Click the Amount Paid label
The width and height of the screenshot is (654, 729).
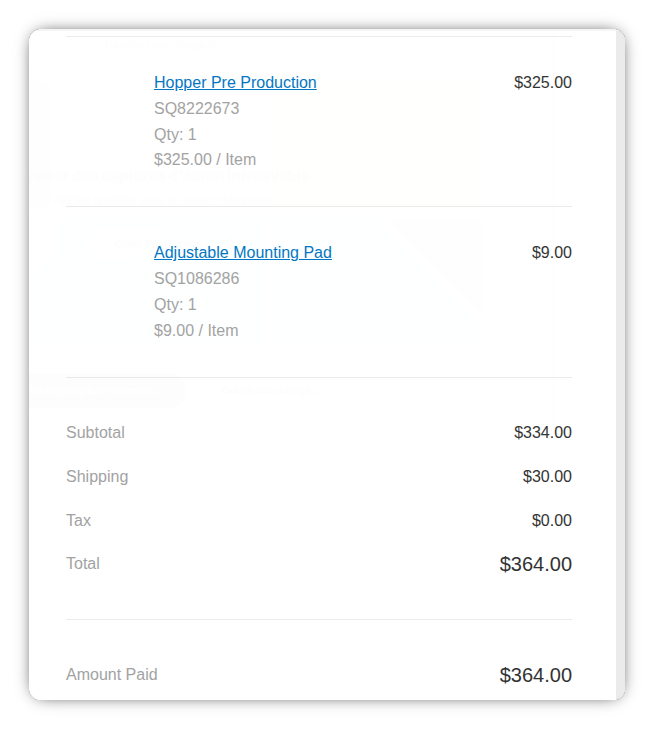tap(112, 674)
